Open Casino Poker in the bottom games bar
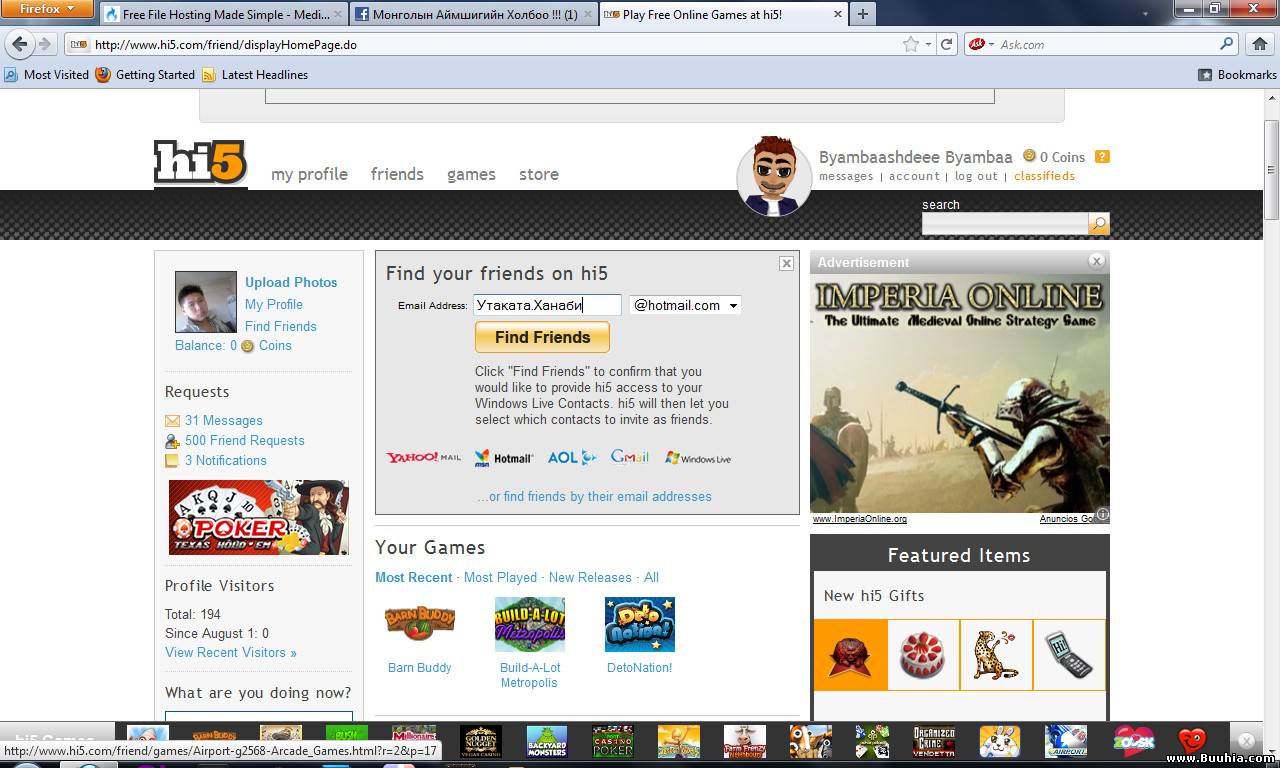 613,741
